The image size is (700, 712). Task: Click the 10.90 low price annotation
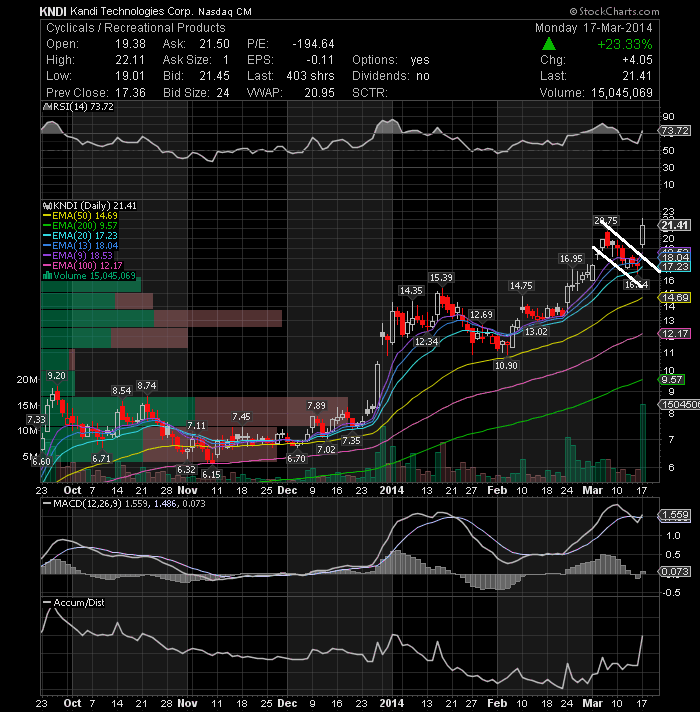[x=506, y=366]
